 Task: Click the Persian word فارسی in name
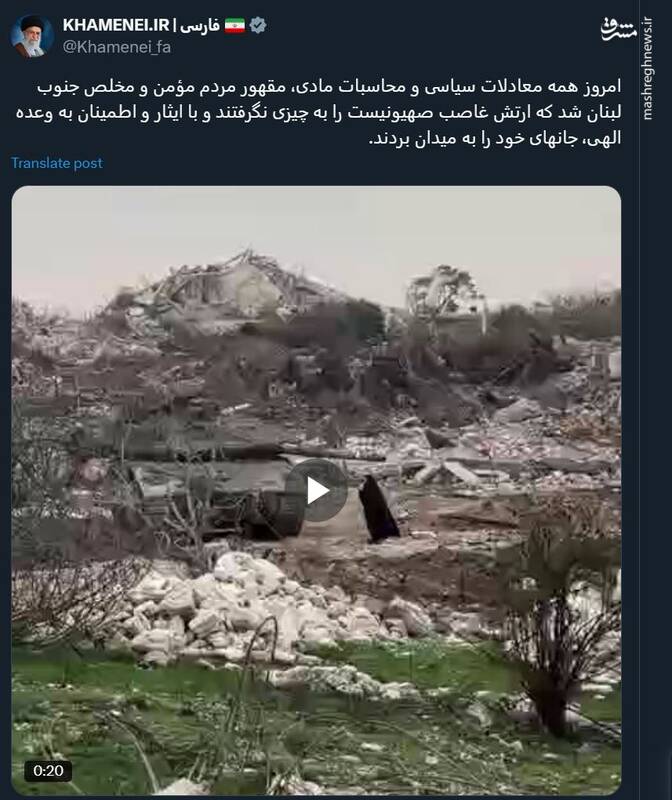200,25
